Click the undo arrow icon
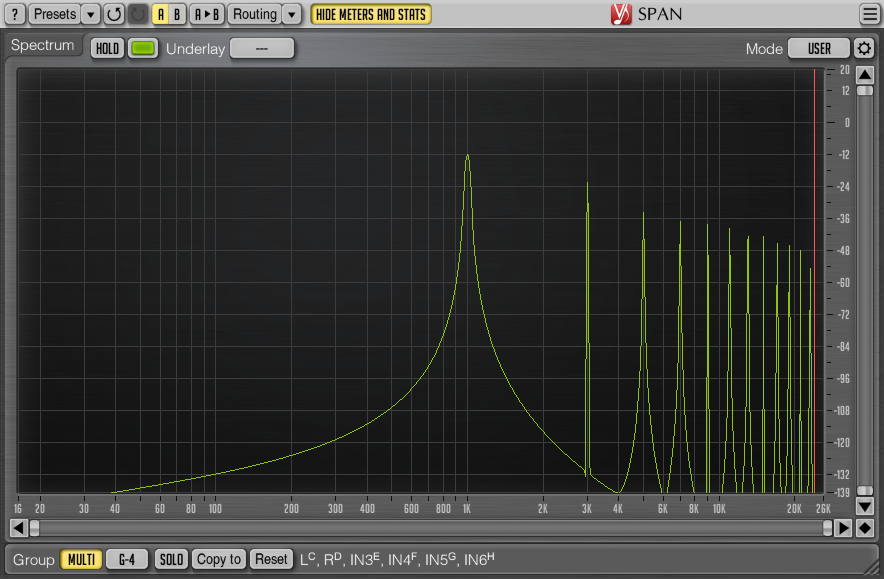Image resolution: width=884 pixels, height=579 pixels. pos(114,14)
